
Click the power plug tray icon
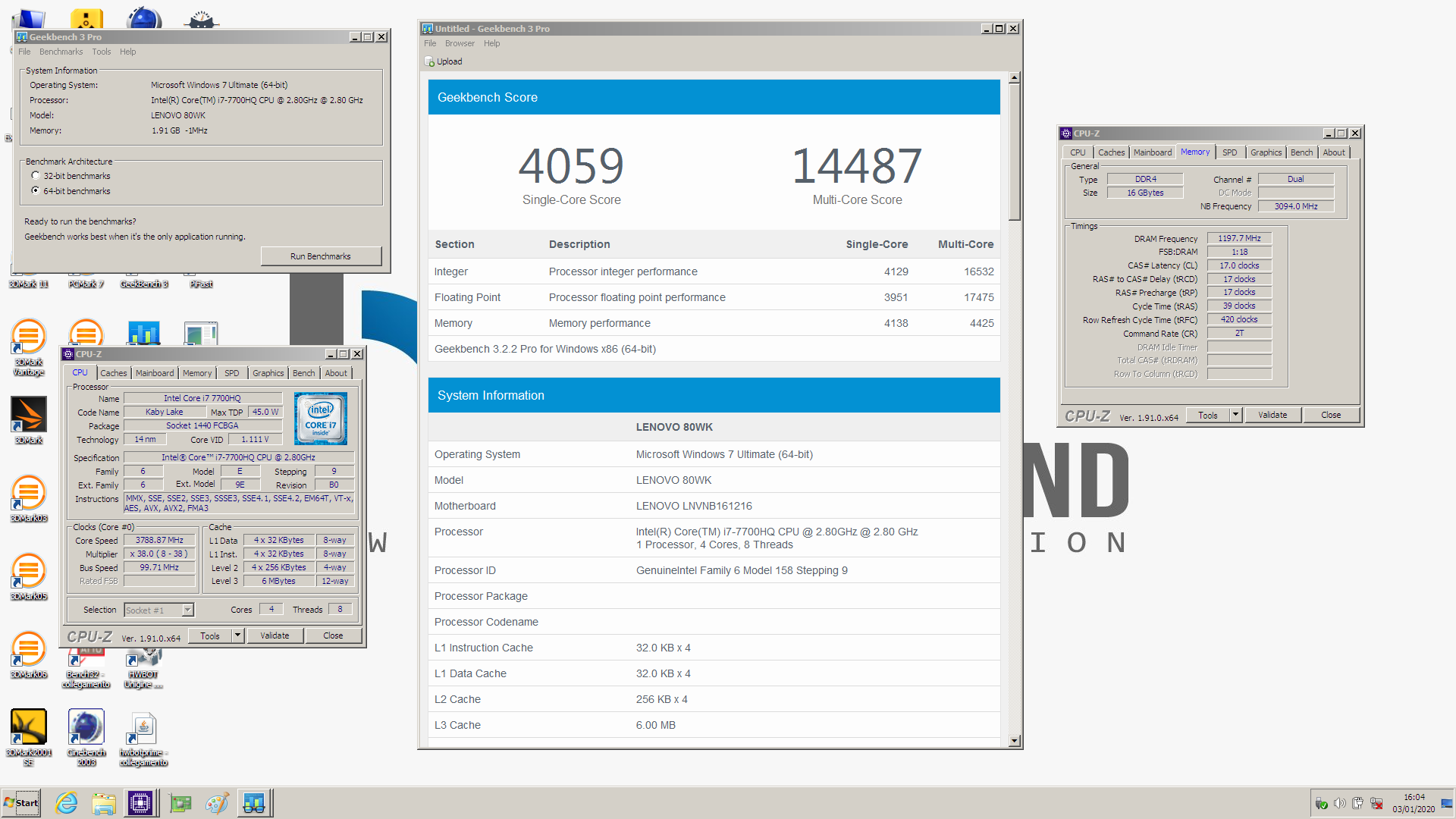1357,804
